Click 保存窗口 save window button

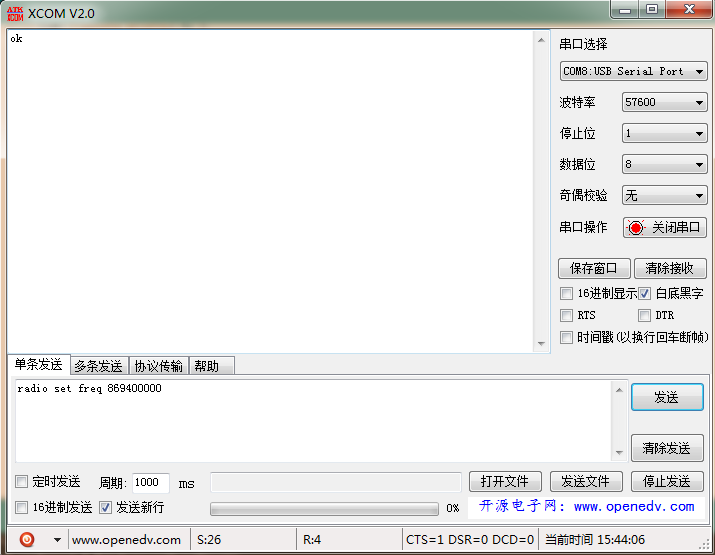[x=594, y=268]
